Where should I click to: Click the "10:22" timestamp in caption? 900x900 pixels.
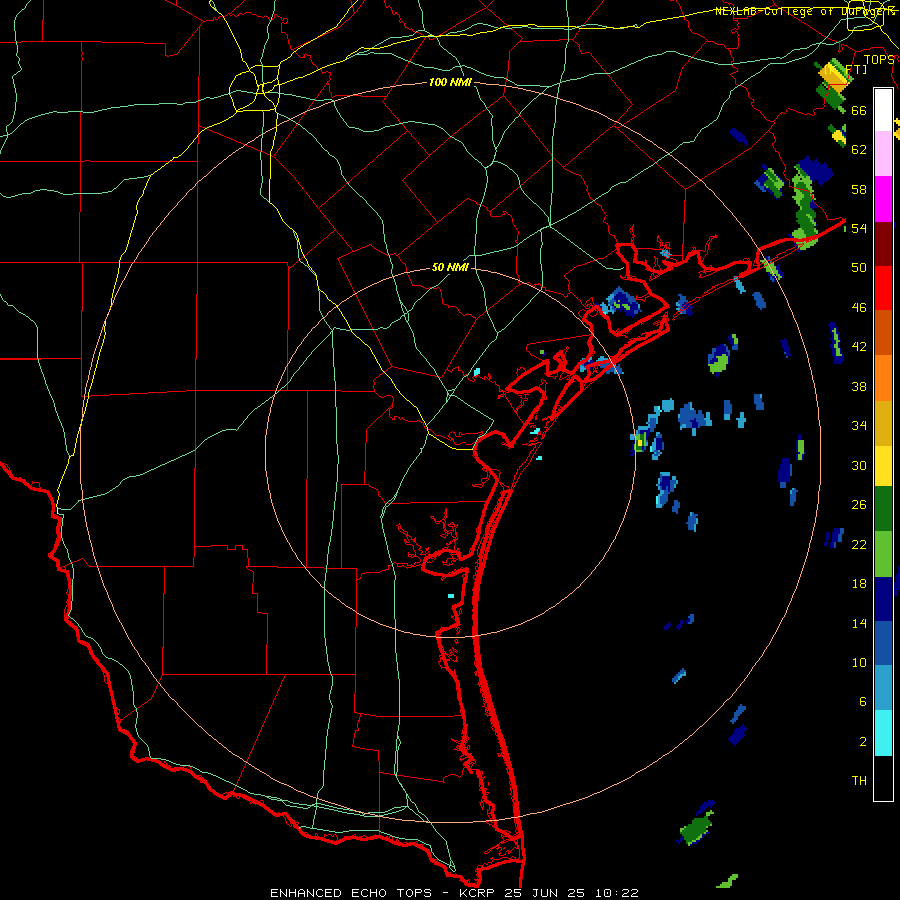pos(617,893)
